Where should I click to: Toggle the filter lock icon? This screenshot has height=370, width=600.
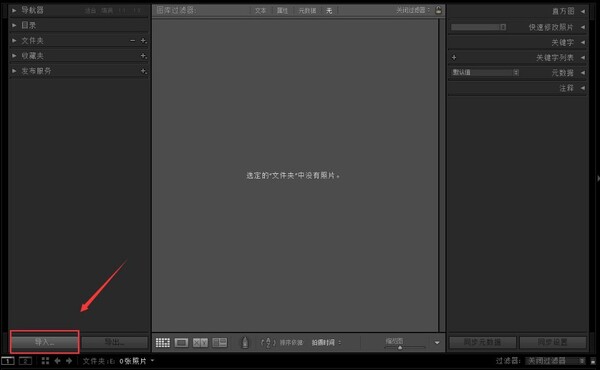[x=439, y=10]
